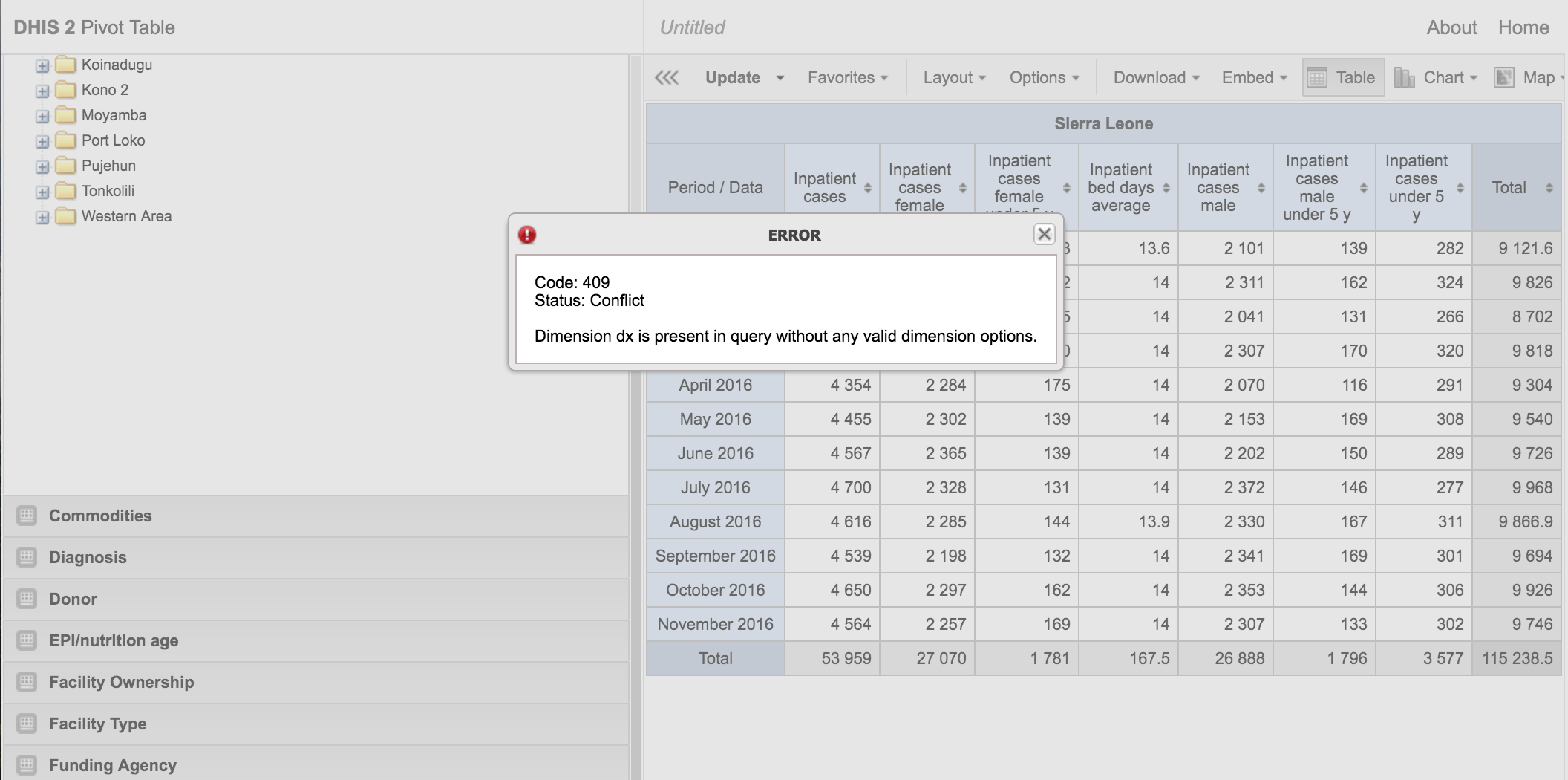The image size is (1568, 780).
Task: Collapse left panel with double-arrow icon
Action: (667, 77)
